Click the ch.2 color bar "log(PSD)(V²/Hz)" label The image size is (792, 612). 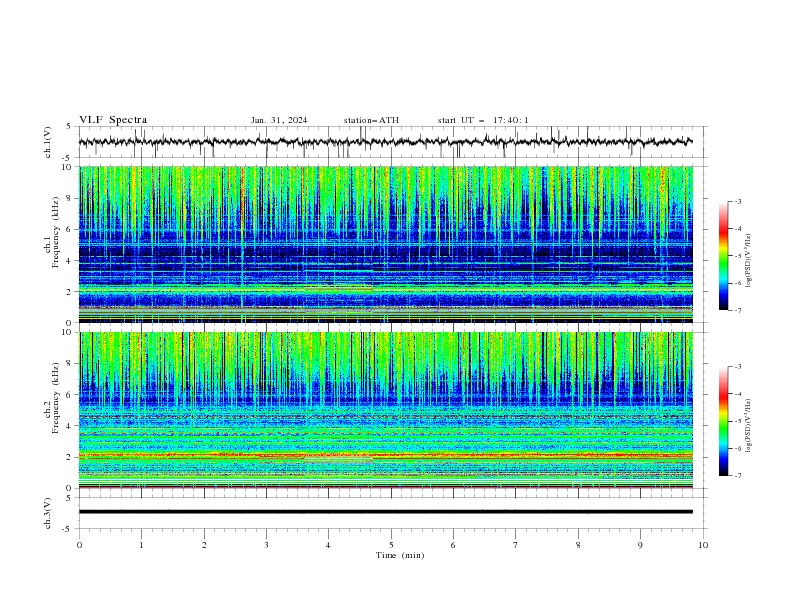(749, 426)
